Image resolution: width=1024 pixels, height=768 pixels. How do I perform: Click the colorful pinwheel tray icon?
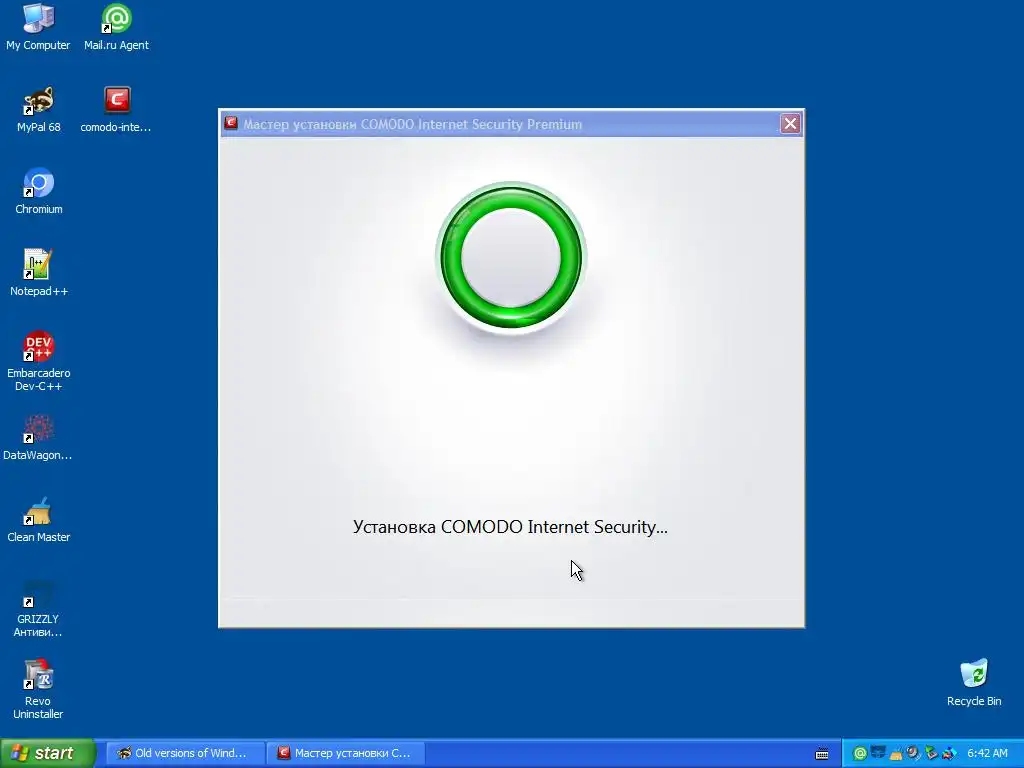[x=949, y=754]
